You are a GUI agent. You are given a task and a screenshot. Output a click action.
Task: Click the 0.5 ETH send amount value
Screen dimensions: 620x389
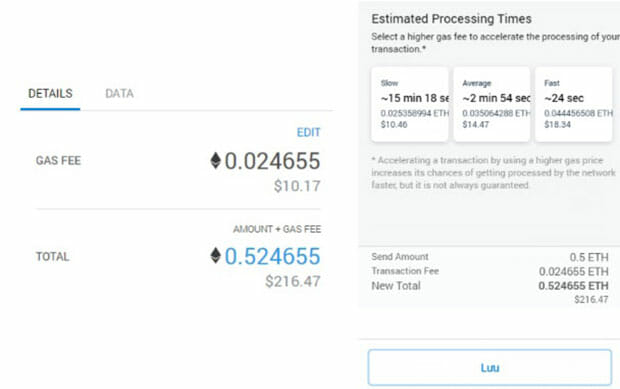coord(589,257)
